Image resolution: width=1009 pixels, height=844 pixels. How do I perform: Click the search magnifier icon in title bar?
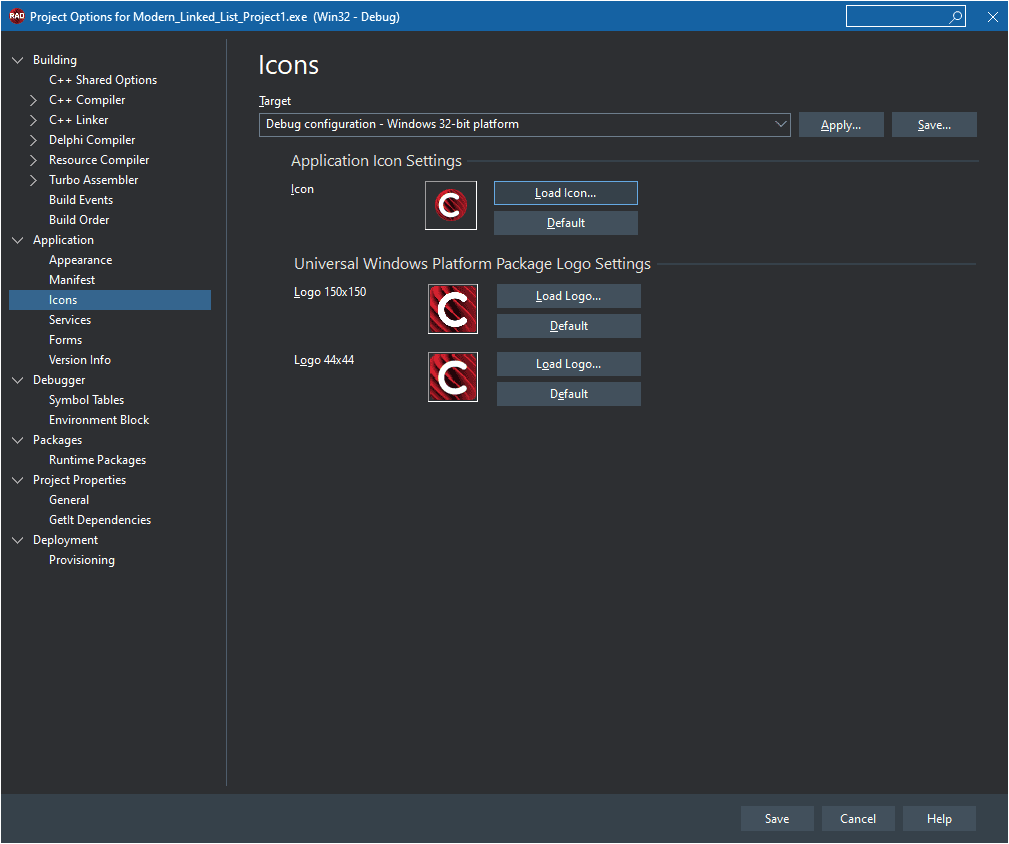[956, 17]
